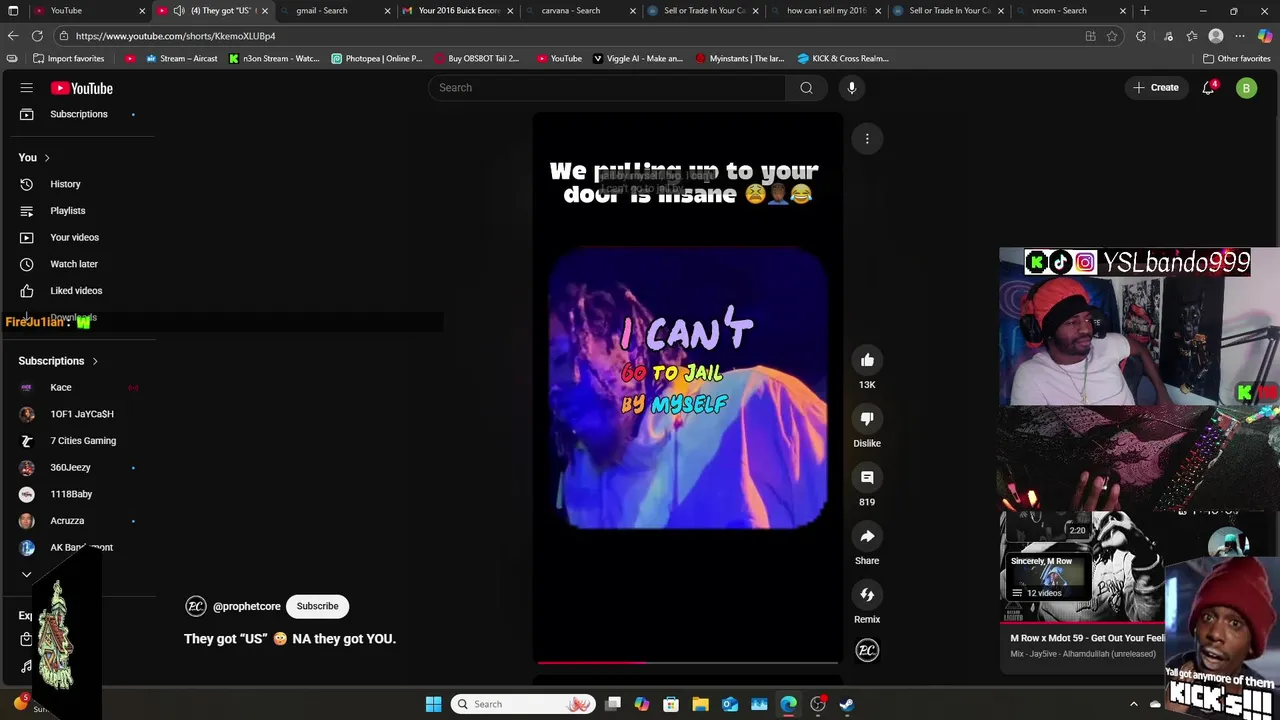Screen dimensions: 1280x720
Task: Click the Windows taskbar search box
Action: [524, 704]
